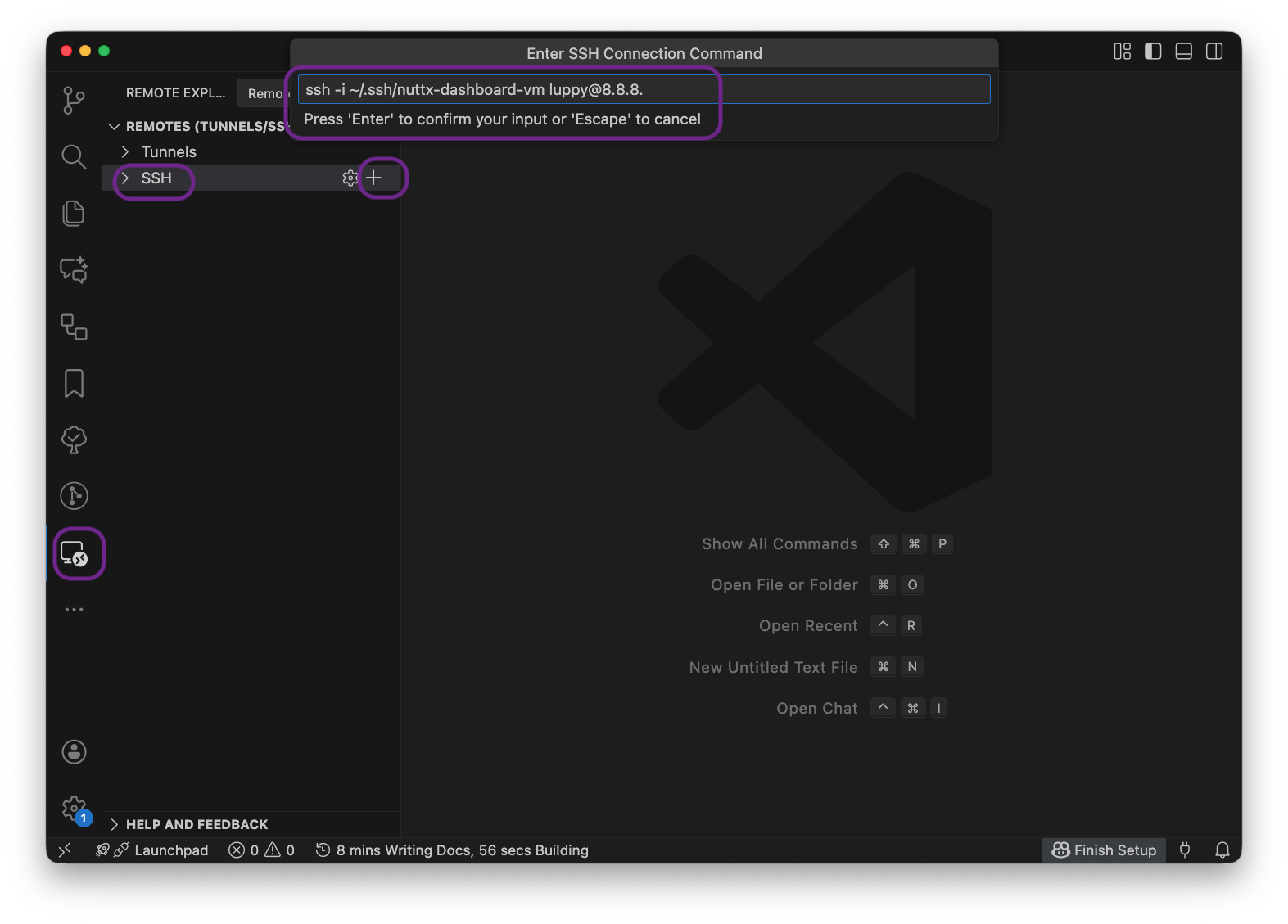The width and height of the screenshot is (1288, 924).
Task: Open notifications bell icon
Action: click(1222, 850)
